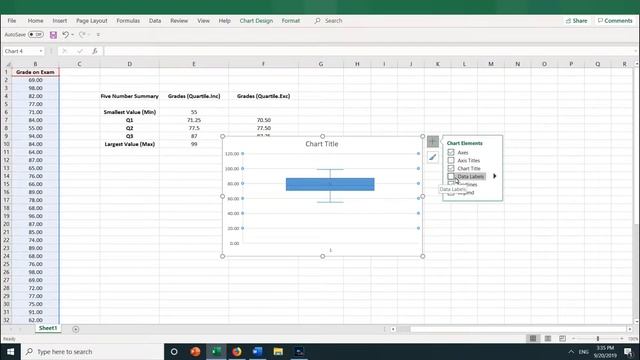Open Firefox from the taskbar
Screen dimensions: 640x360
pyautogui.click(x=237, y=351)
